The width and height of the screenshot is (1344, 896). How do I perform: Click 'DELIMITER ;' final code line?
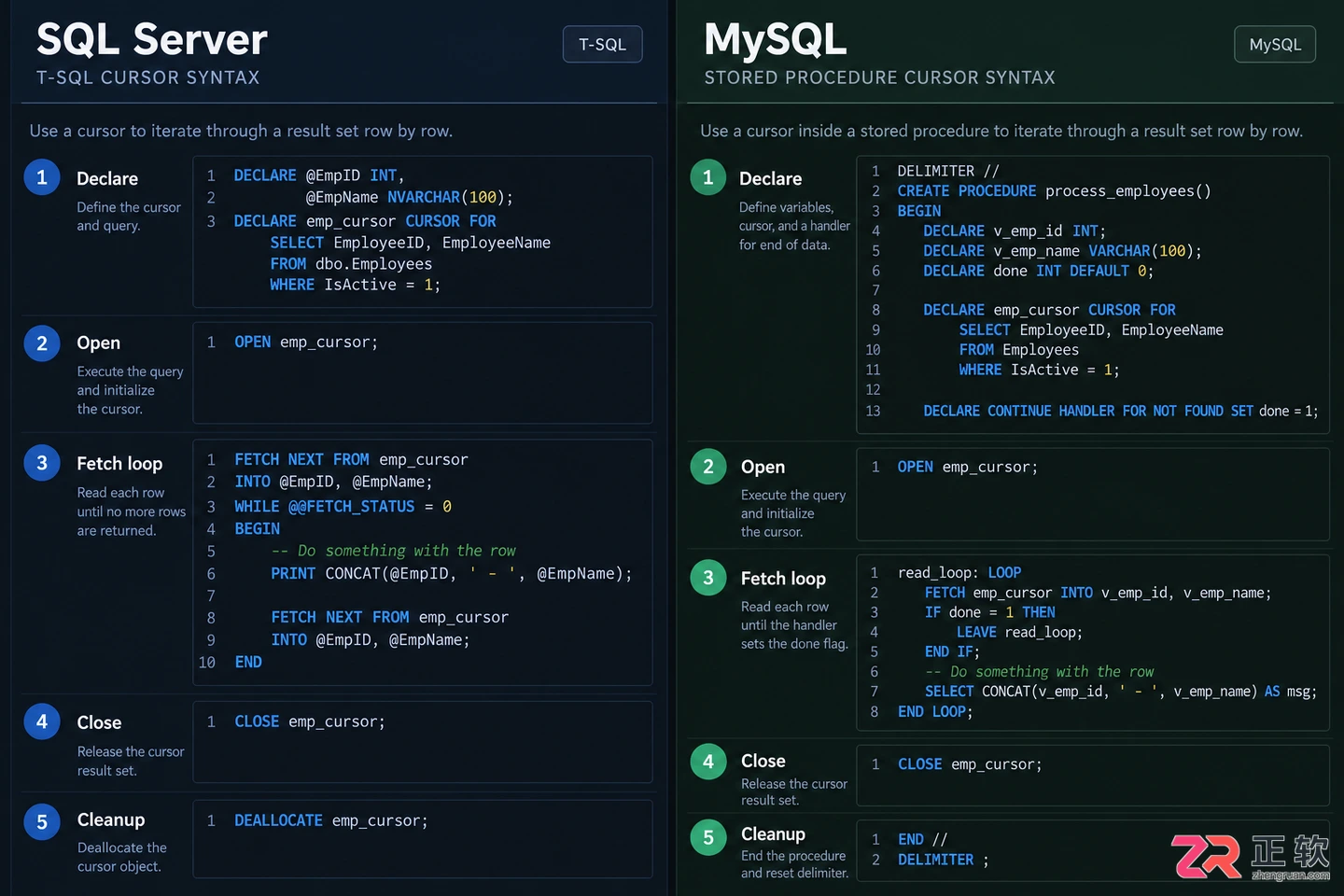point(944,860)
